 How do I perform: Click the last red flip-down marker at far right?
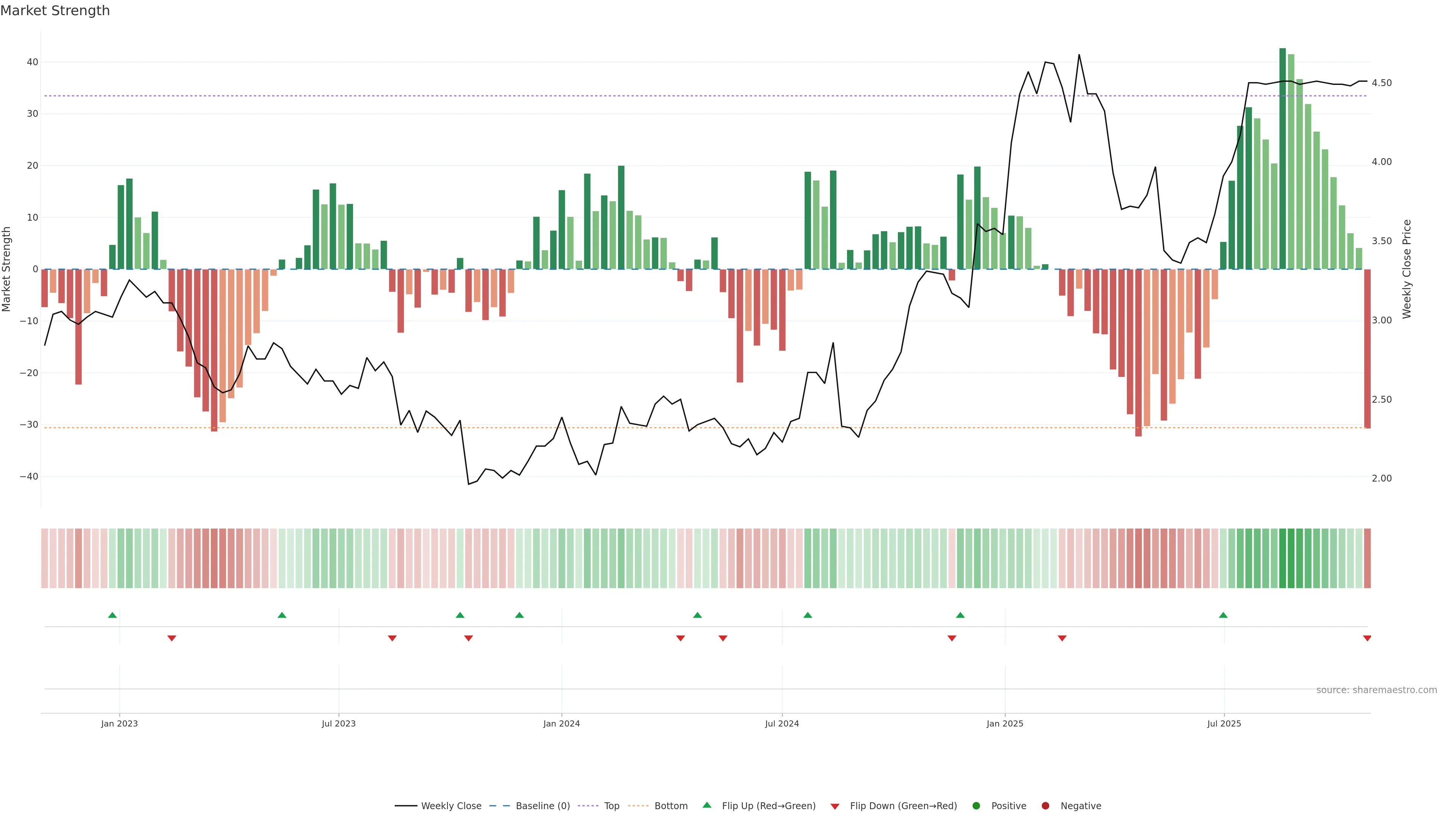click(1367, 638)
